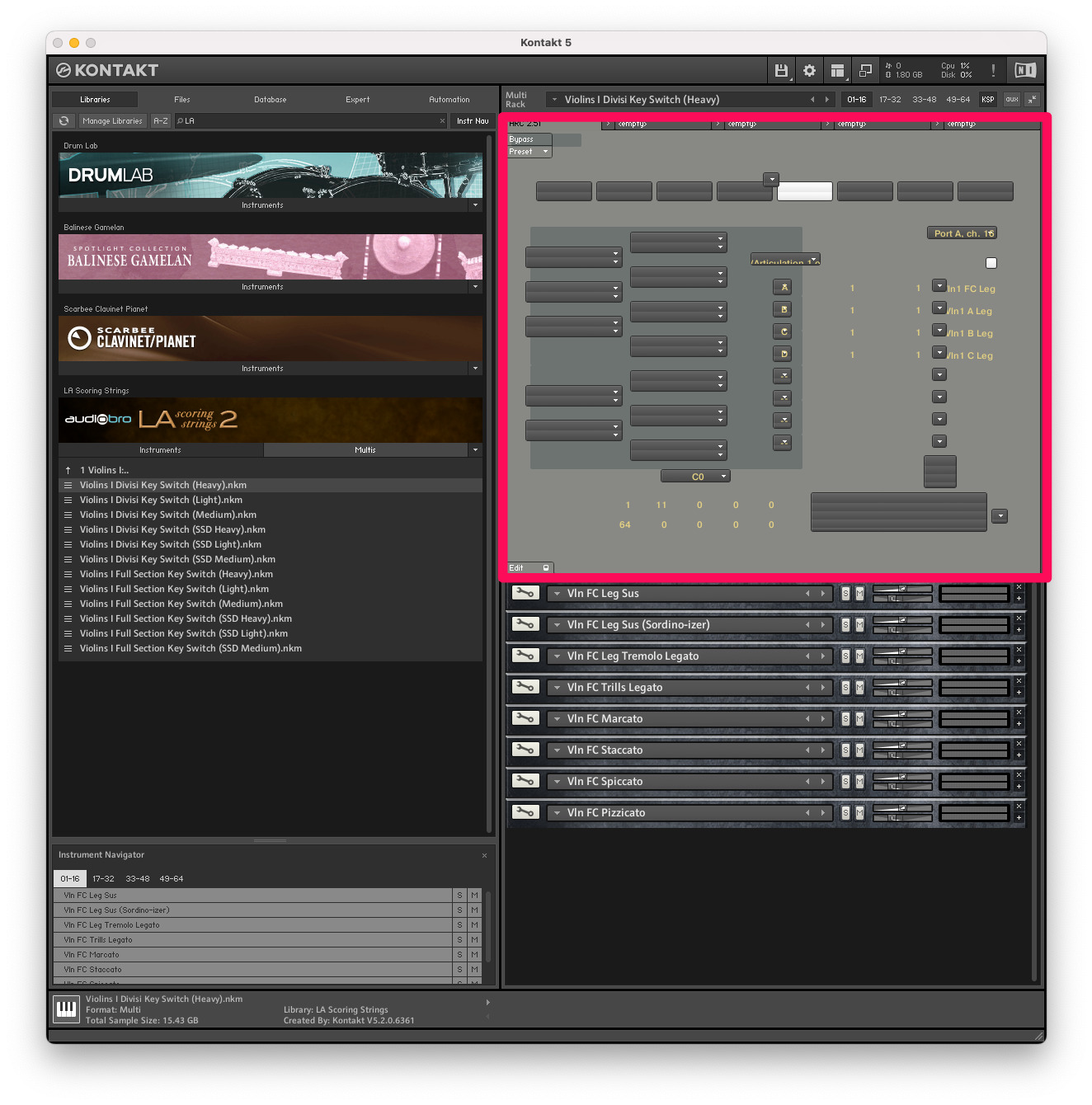Select the 17-32 rack page
This screenshot has width=1092, height=1105.
[890, 99]
